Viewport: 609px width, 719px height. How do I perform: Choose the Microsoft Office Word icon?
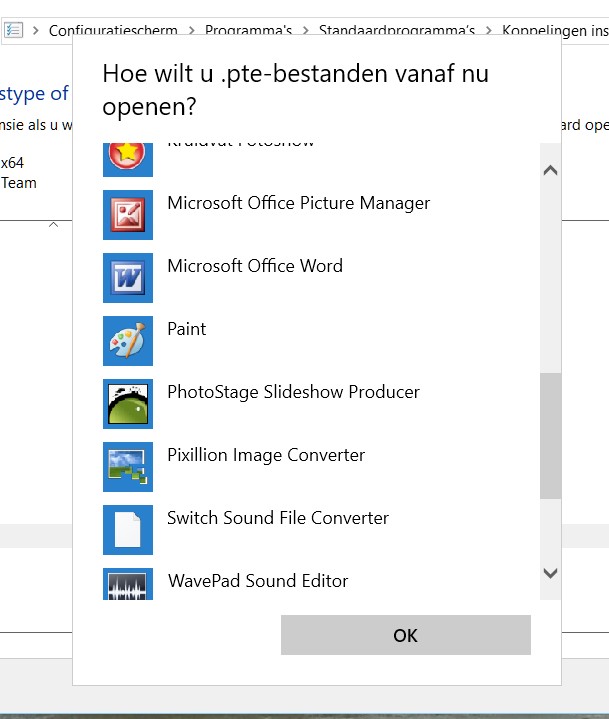pos(128,278)
